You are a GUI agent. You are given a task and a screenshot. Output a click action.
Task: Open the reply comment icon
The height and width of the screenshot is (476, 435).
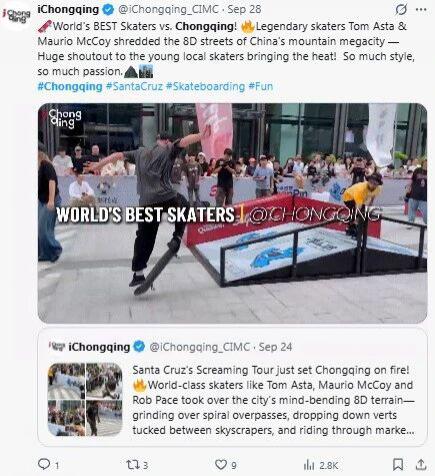44,464
